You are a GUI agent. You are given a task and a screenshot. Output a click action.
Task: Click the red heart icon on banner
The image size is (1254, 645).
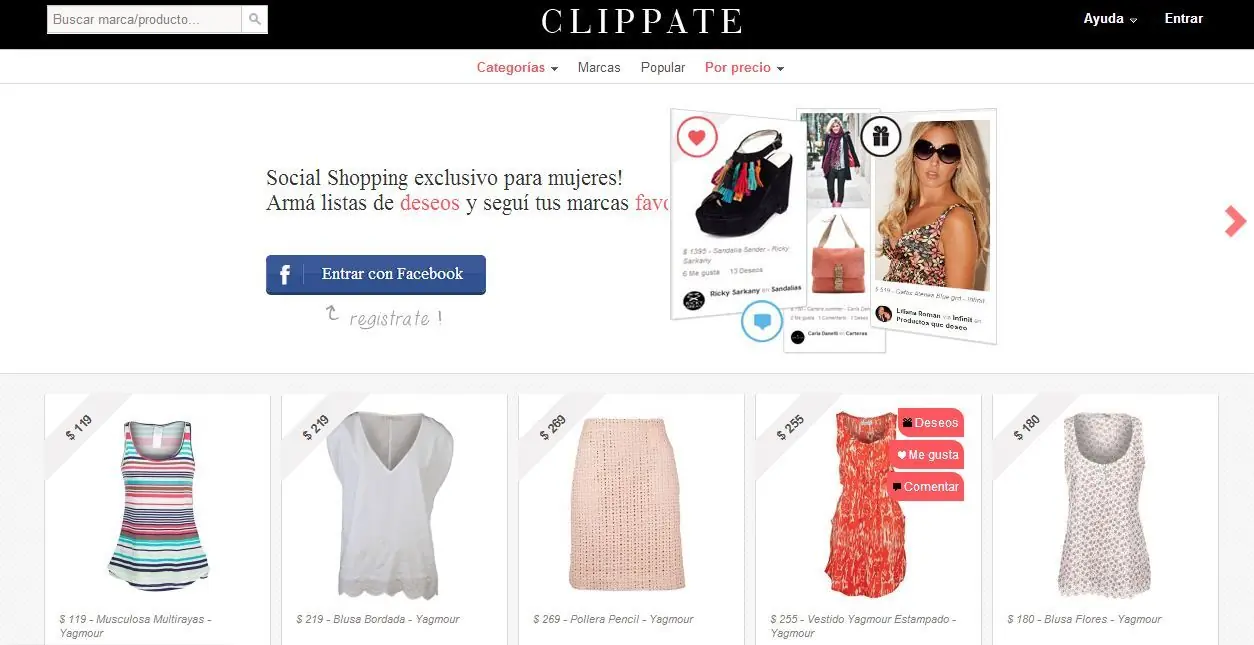click(x=697, y=136)
